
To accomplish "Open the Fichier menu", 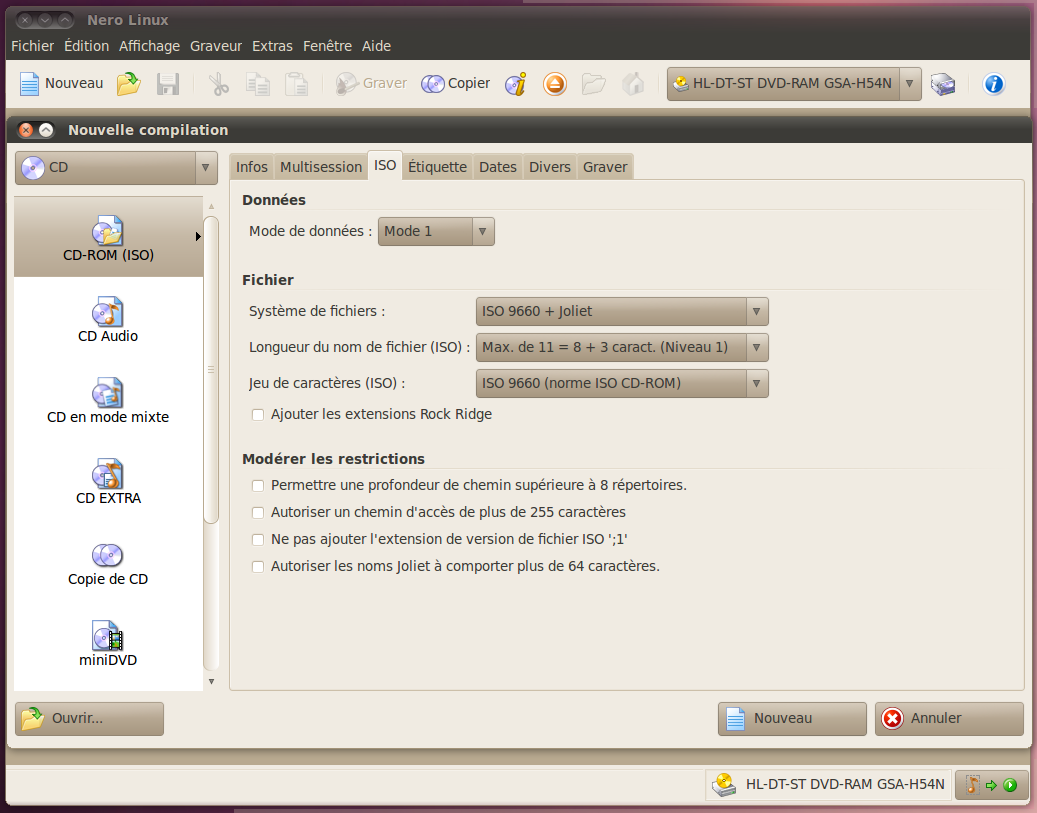I will click(32, 46).
